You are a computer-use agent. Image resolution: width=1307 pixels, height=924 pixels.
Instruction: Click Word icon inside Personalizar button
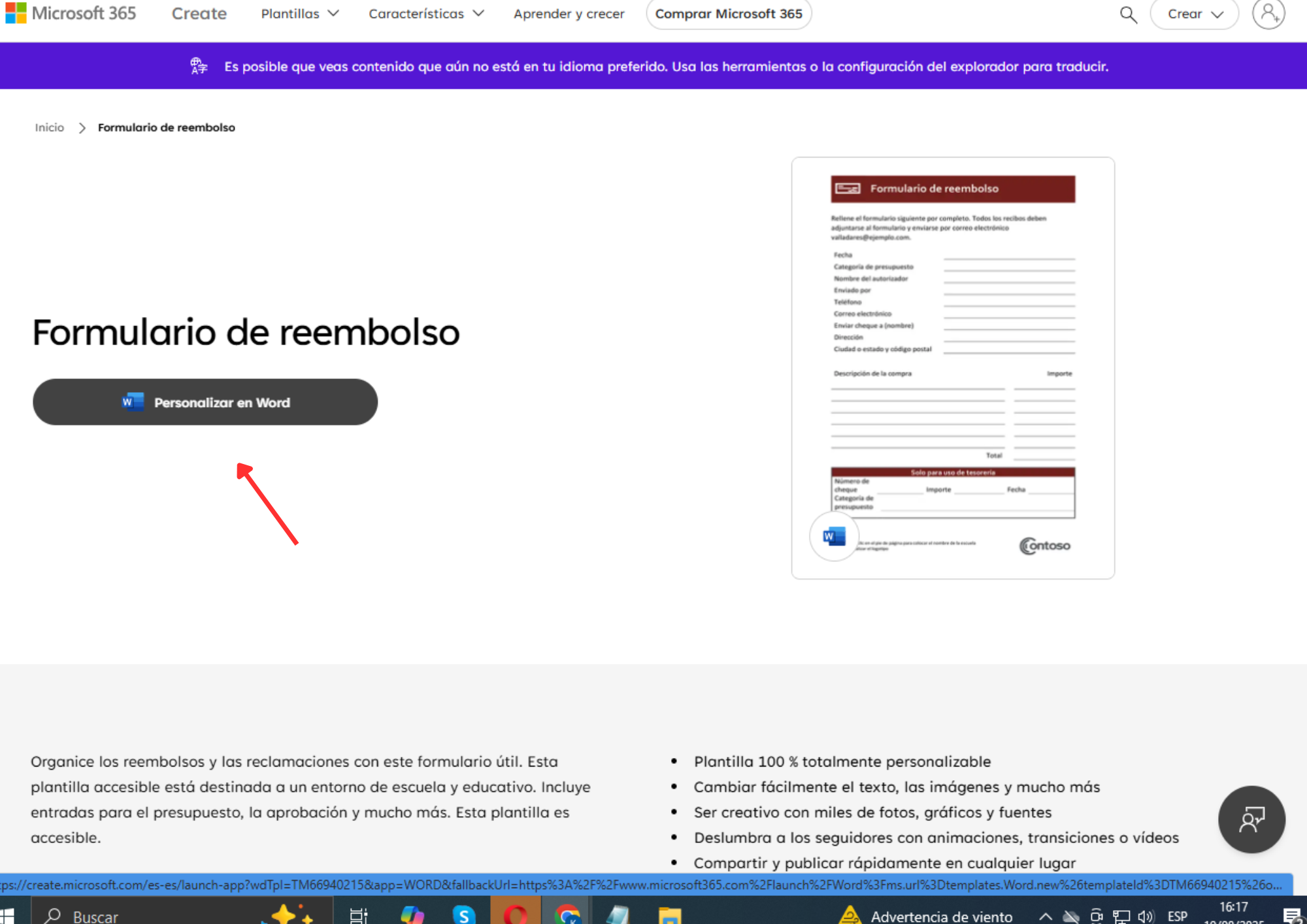[133, 402]
